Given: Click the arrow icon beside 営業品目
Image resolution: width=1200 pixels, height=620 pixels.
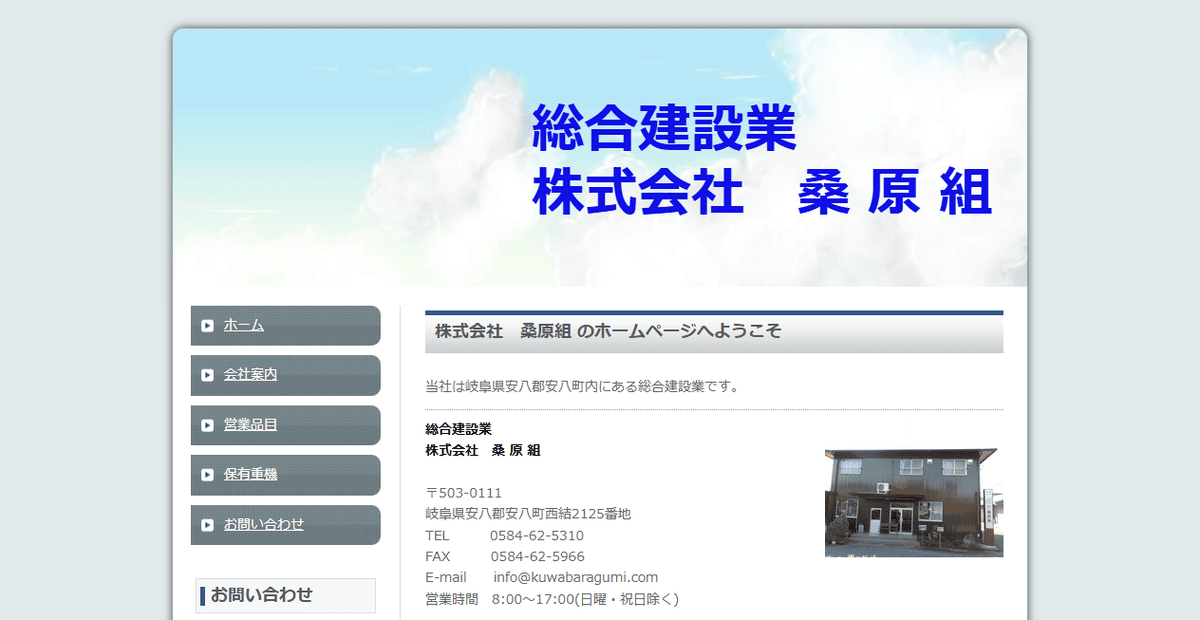Looking at the screenshot, I should (x=207, y=425).
